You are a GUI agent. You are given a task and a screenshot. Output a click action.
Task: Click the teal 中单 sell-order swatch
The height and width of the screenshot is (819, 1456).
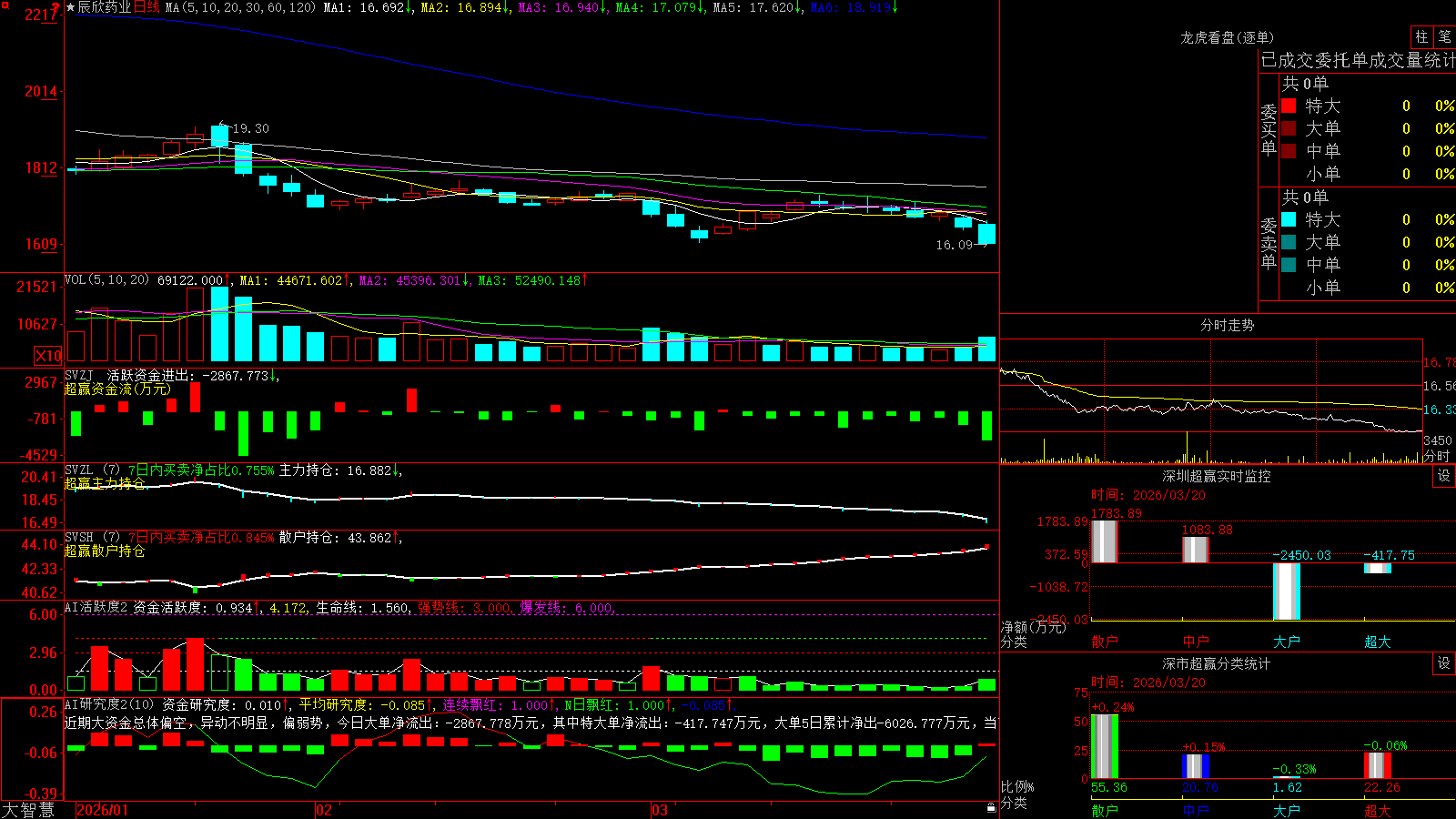coord(1289,265)
